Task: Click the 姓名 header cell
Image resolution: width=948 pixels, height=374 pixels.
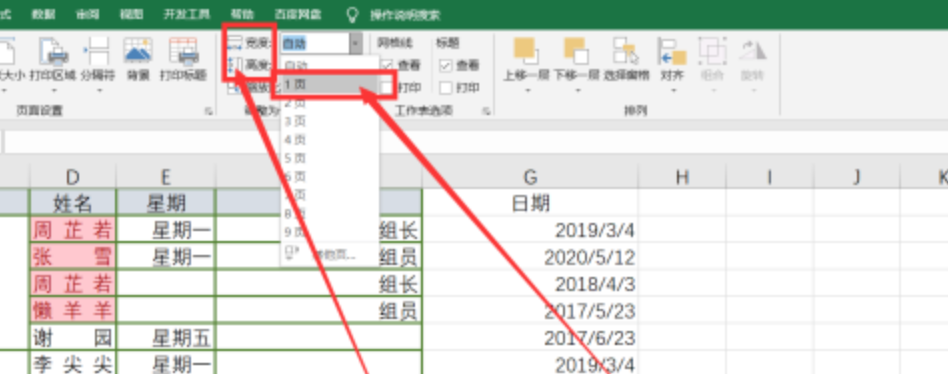Action: pyautogui.click(x=73, y=203)
